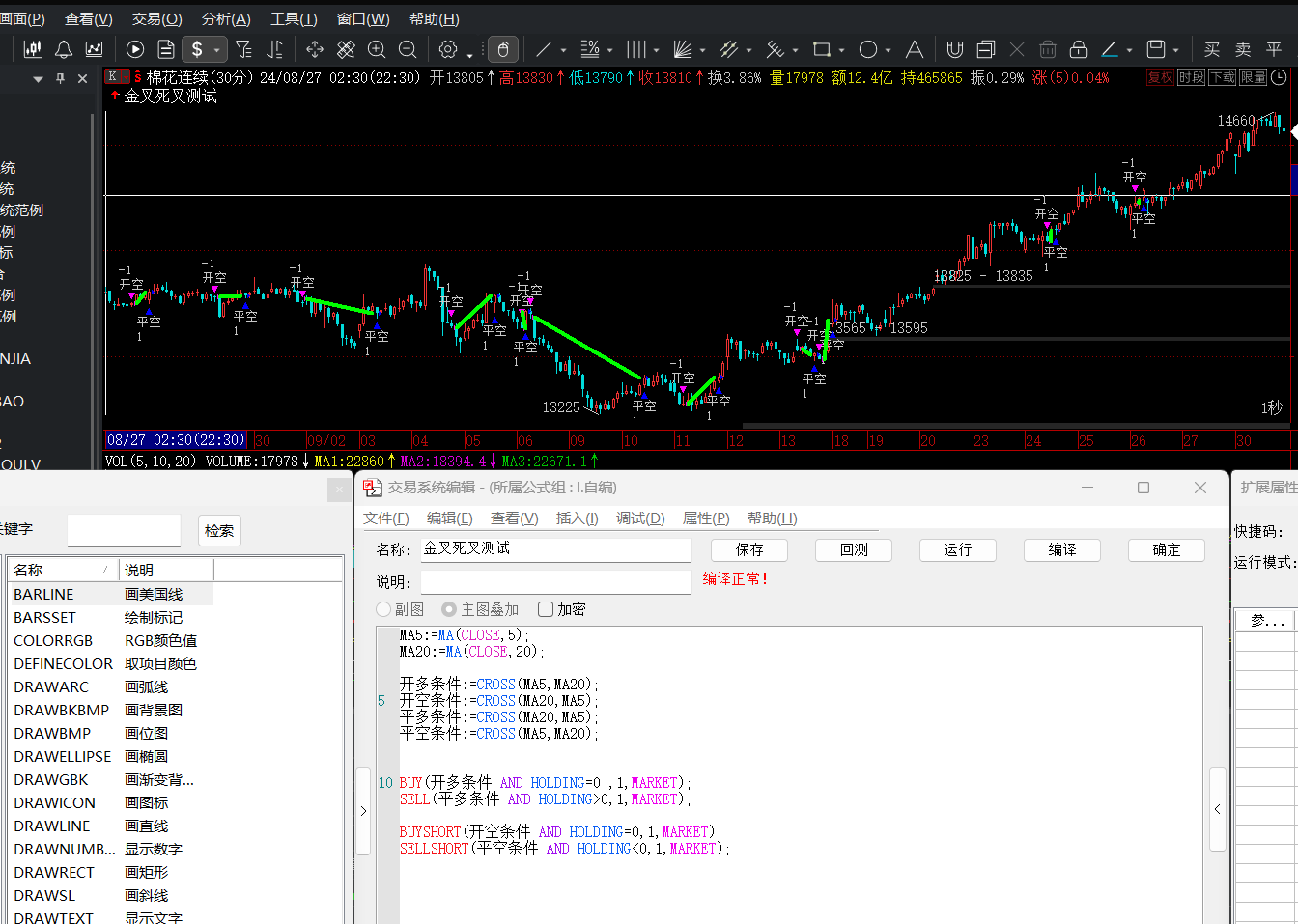Click the ruler measure tool icon

point(346,49)
